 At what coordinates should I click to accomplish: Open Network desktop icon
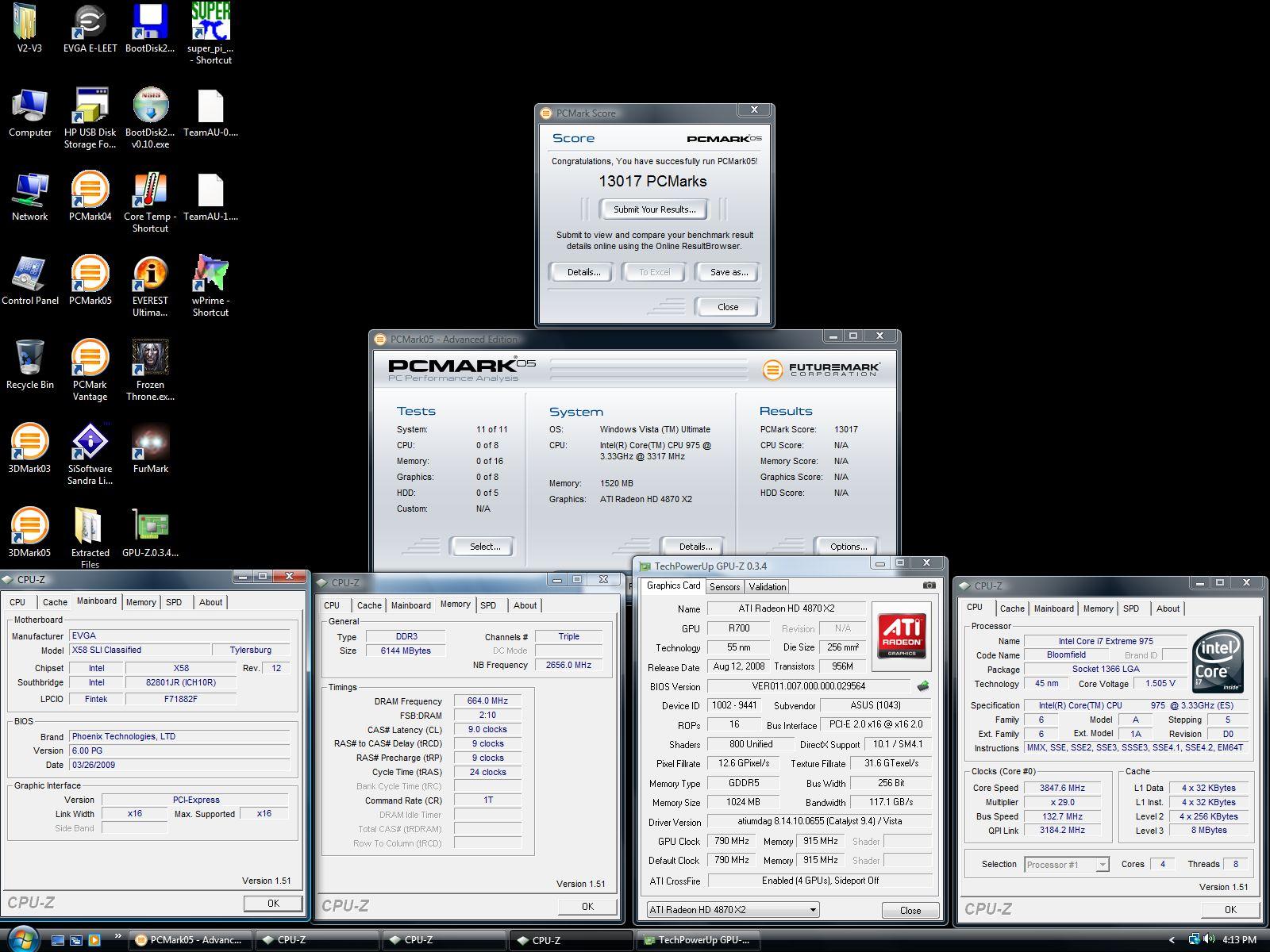pos(29,190)
